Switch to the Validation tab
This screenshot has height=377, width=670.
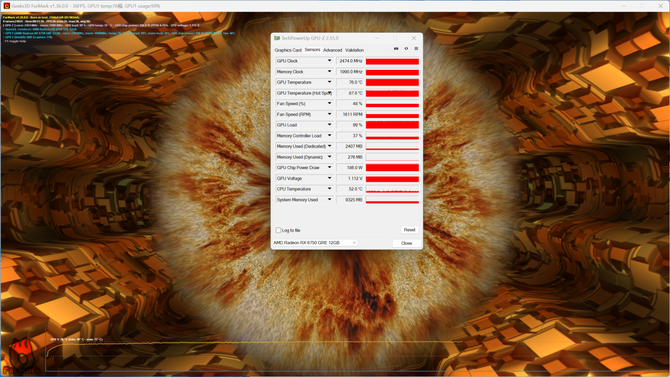tap(354, 50)
